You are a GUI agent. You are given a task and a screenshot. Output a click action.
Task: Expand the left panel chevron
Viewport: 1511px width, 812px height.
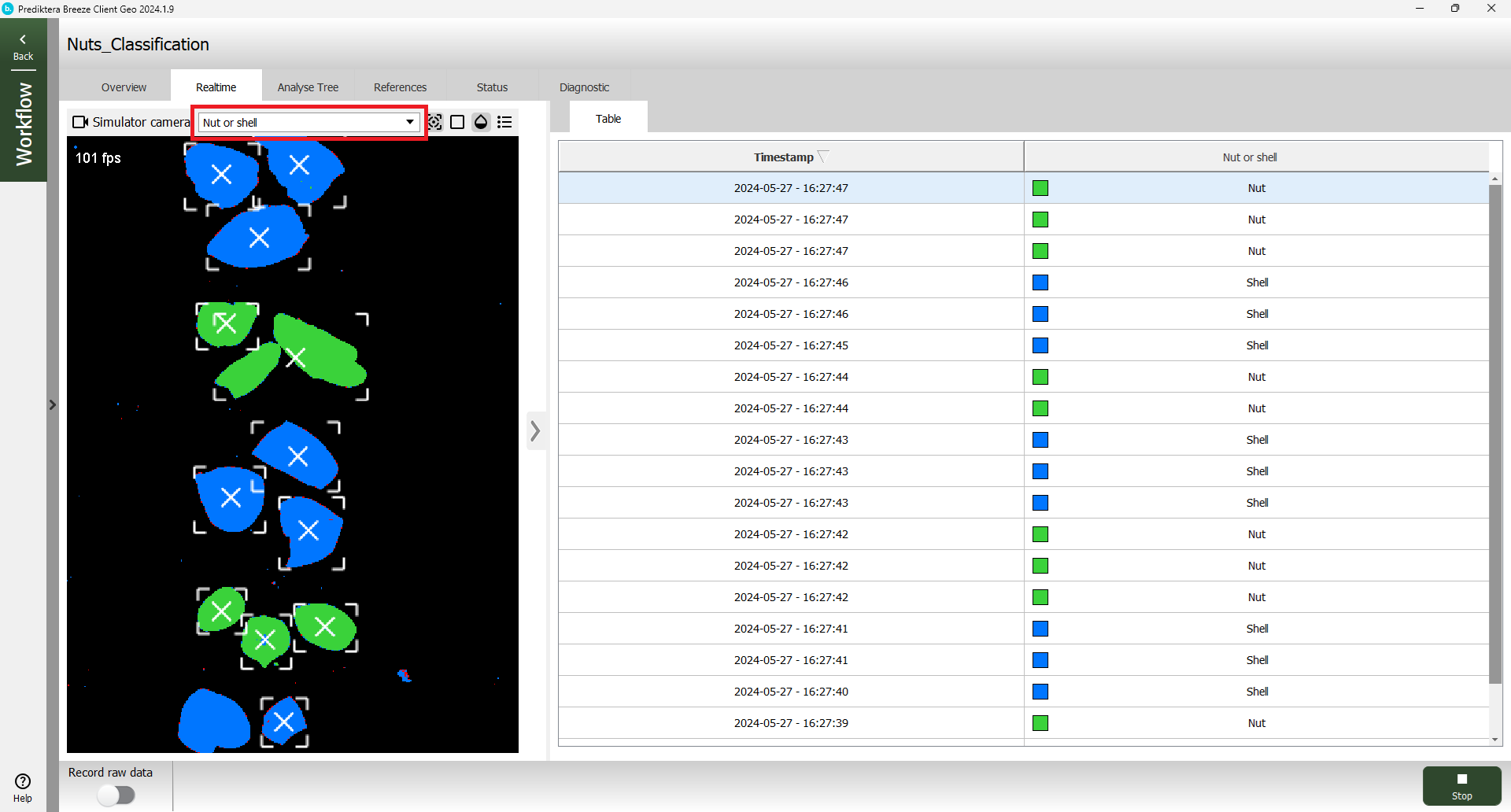[x=53, y=405]
